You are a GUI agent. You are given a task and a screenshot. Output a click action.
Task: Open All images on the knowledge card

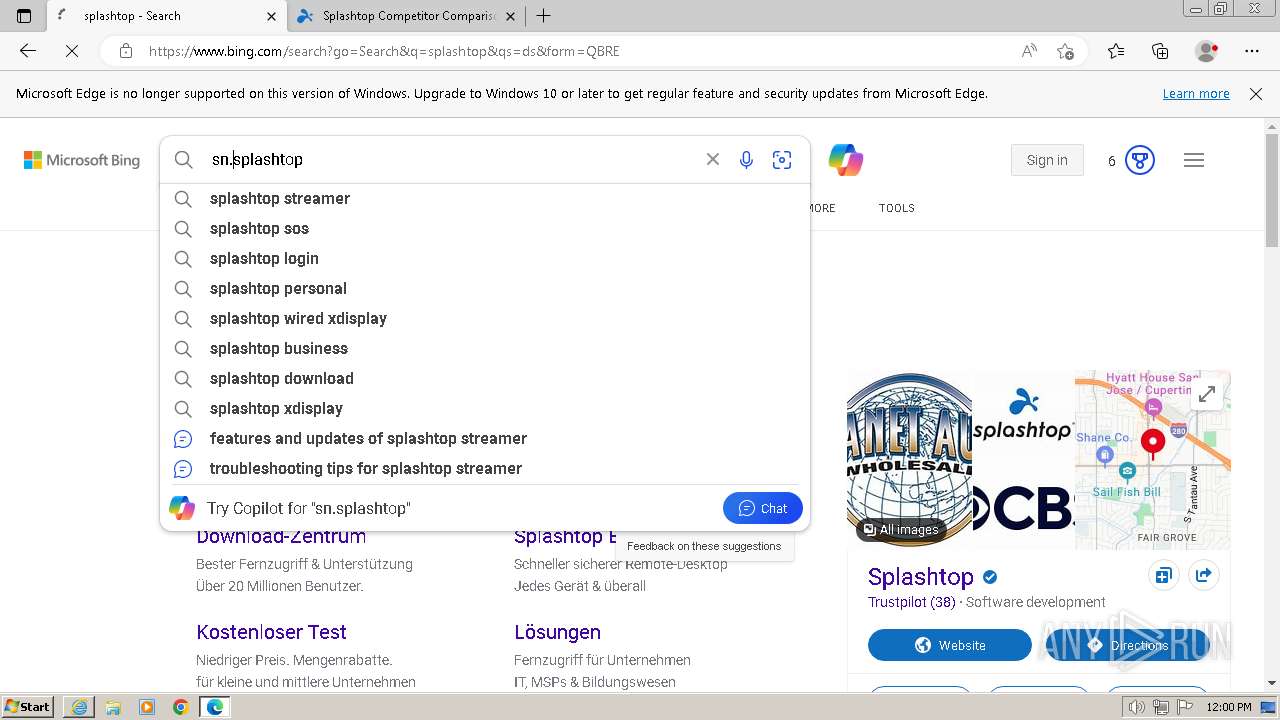coord(901,529)
